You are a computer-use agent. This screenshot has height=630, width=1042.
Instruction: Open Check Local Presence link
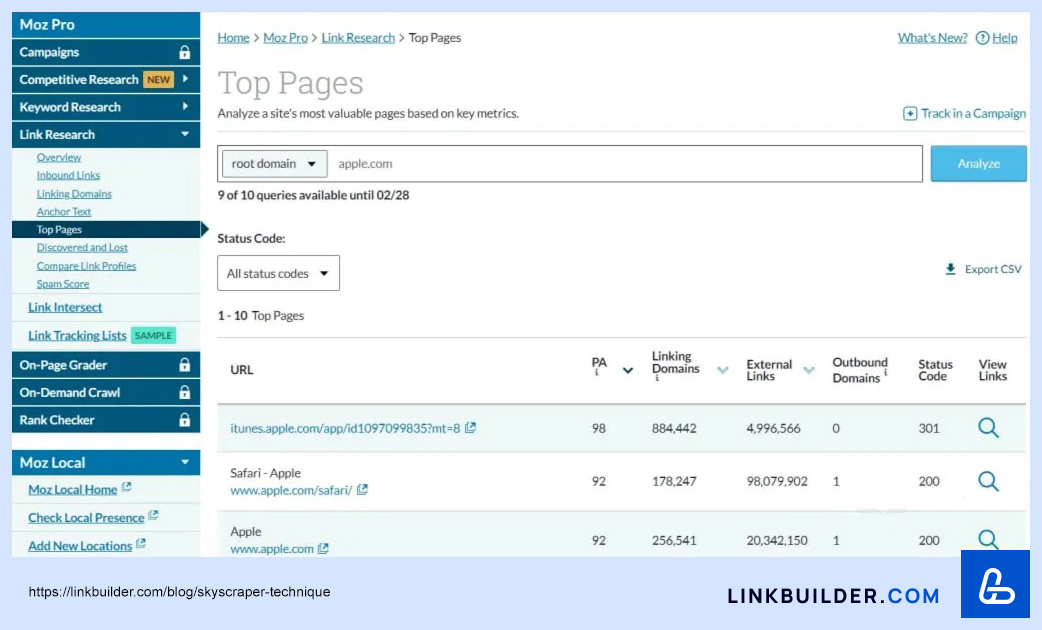86,518
